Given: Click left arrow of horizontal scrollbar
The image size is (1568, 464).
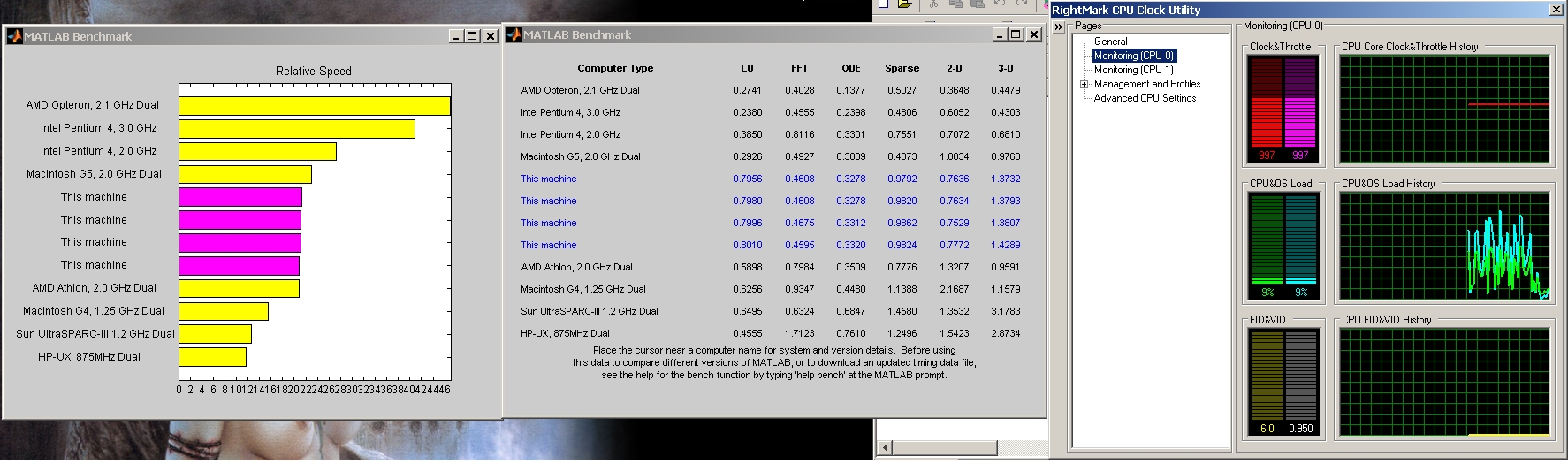Looking at the screenshot, I should [x=886, y=447].
